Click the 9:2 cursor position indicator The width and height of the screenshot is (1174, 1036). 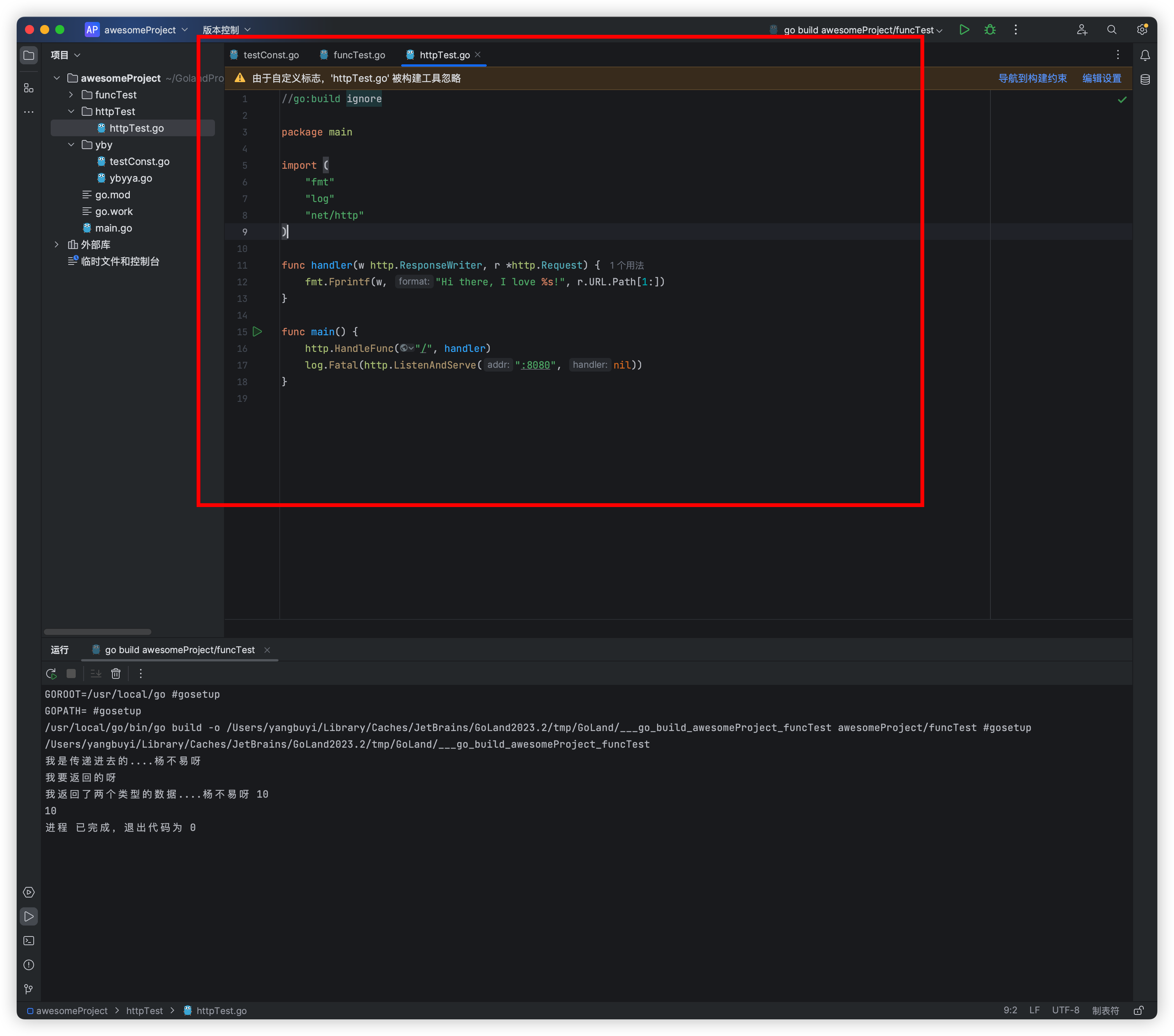[1010, 1010]
